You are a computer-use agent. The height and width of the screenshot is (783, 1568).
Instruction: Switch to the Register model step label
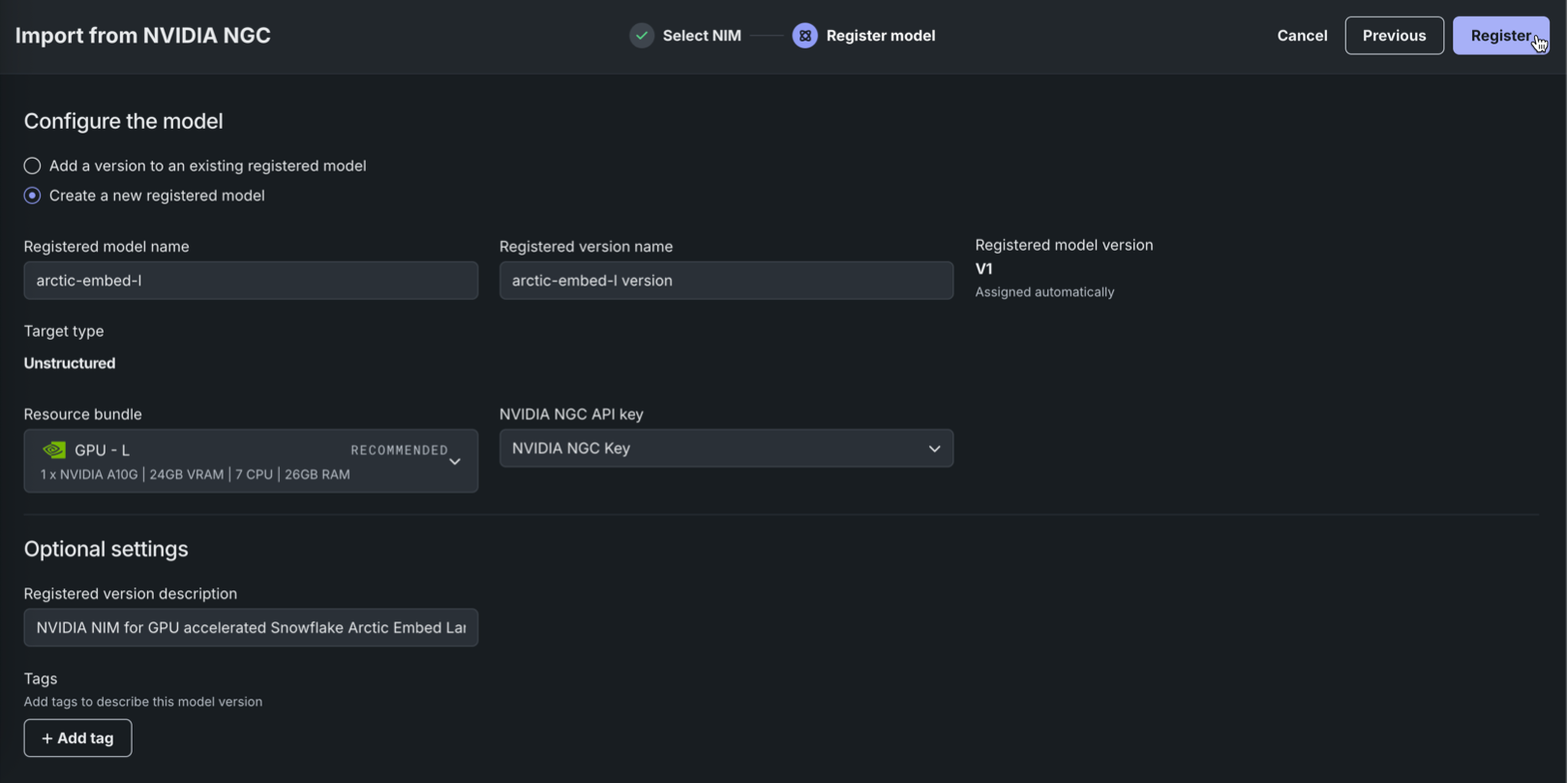(x=880, y=36)
